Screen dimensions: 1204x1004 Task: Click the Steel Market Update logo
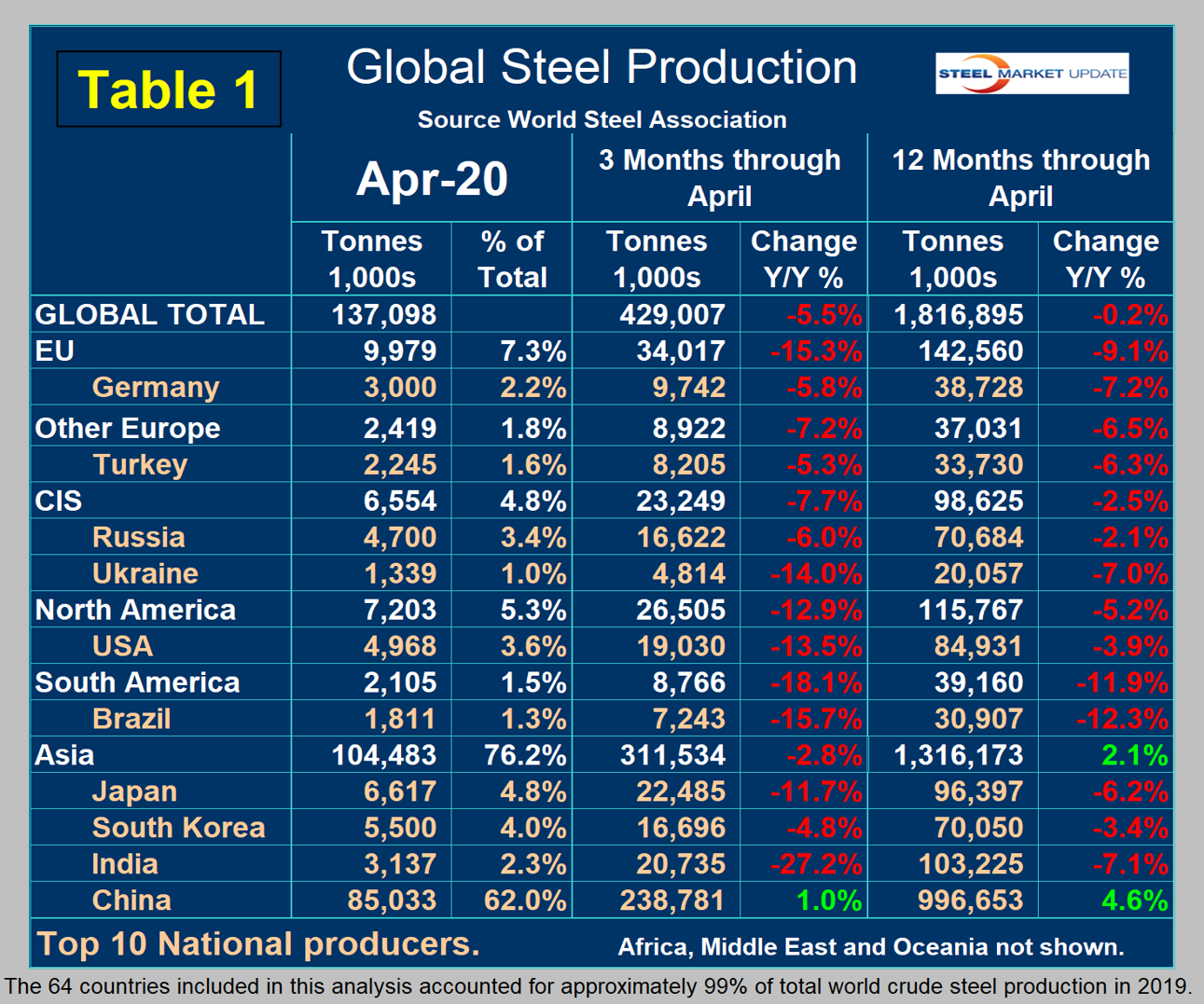1031,74
